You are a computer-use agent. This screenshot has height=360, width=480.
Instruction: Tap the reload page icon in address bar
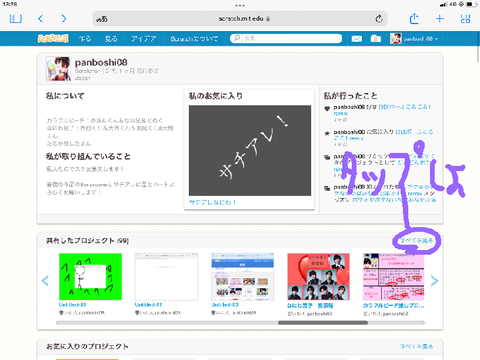[379, 19]
